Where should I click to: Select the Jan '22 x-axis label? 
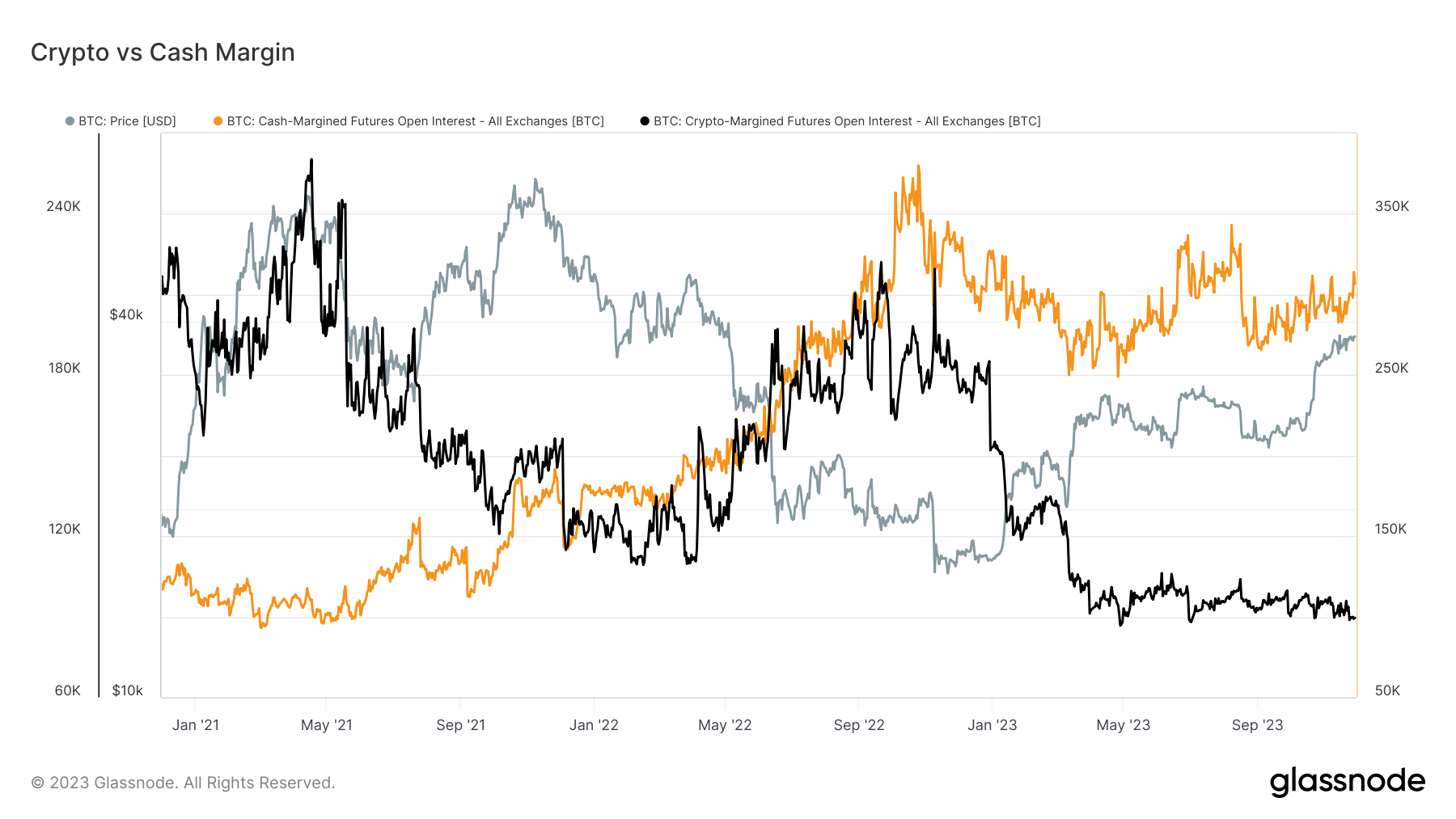pyautogui.click(x=594, y=725)
